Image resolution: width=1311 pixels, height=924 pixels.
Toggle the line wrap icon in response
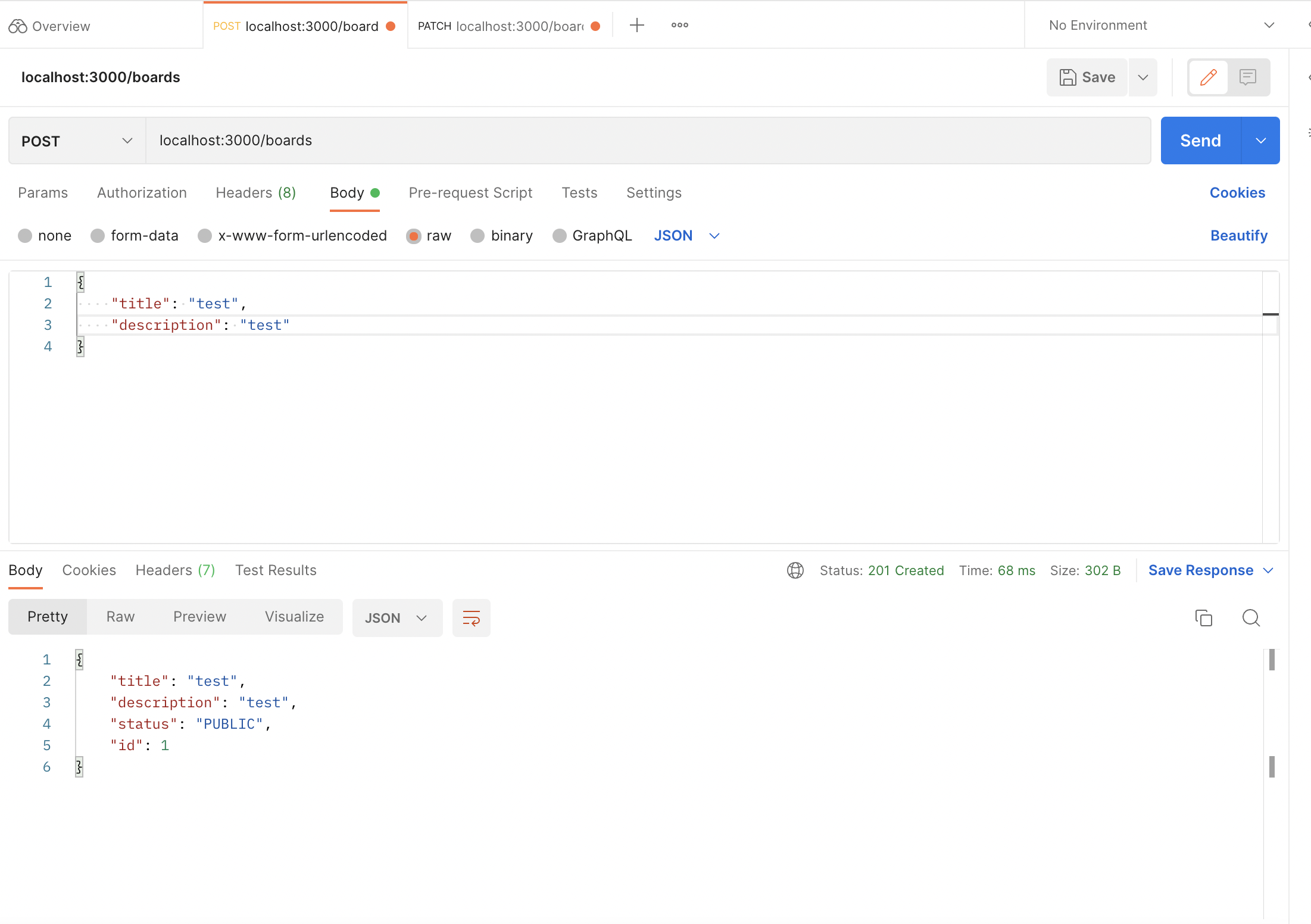pyautogui.click(x=471, y=618)
